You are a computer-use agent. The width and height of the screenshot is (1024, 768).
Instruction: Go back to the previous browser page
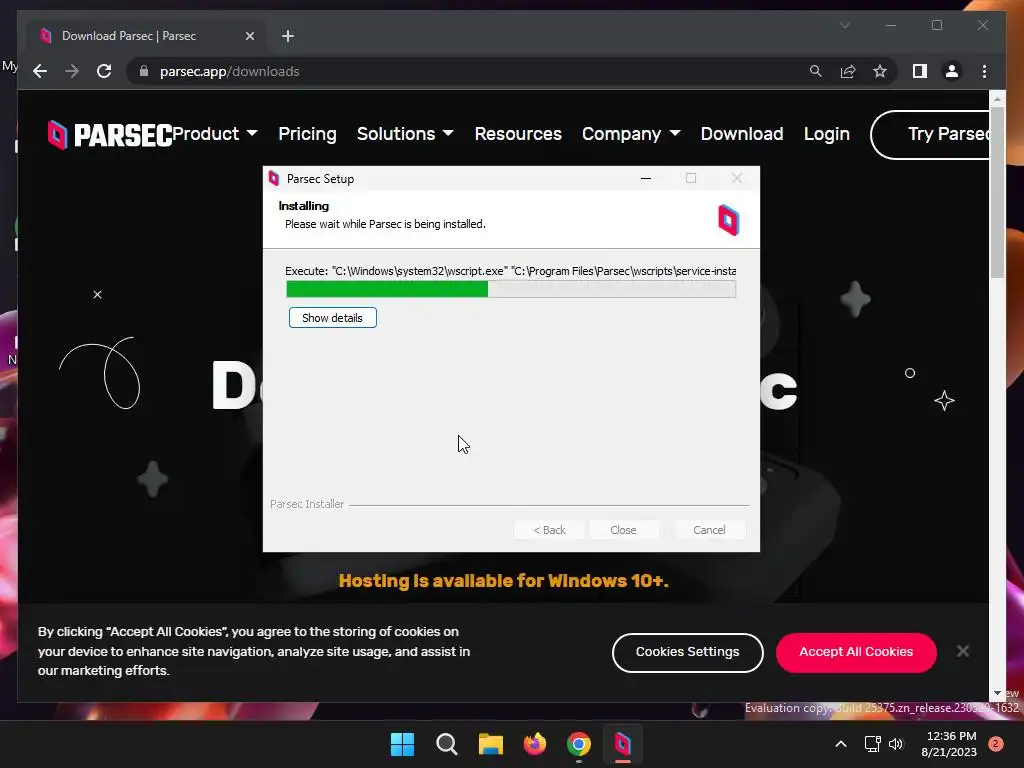coord(40,71)
